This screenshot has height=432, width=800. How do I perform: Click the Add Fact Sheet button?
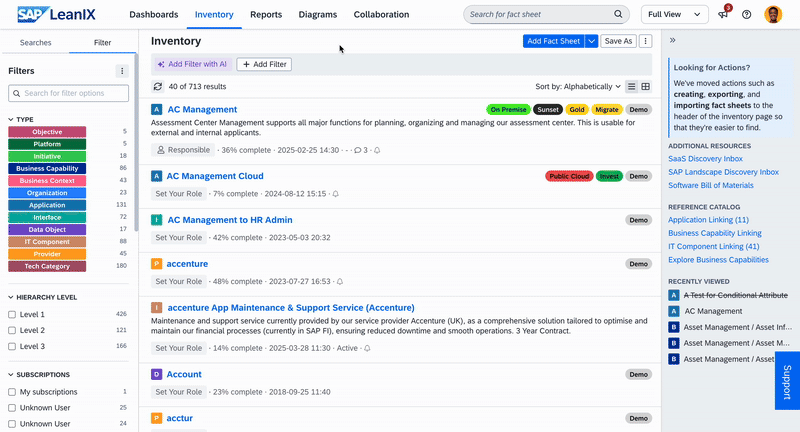tap(554, 41)
